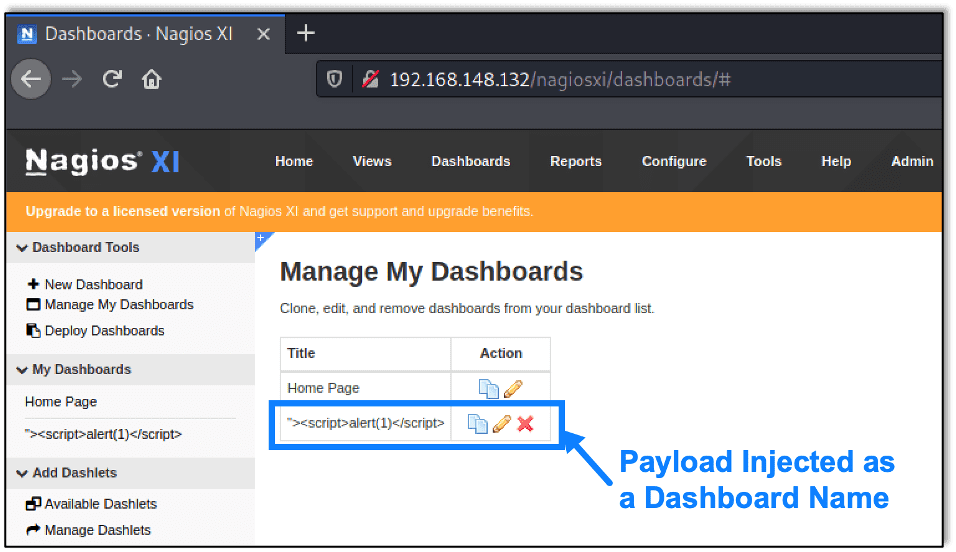Open the Configure menu

674,161
